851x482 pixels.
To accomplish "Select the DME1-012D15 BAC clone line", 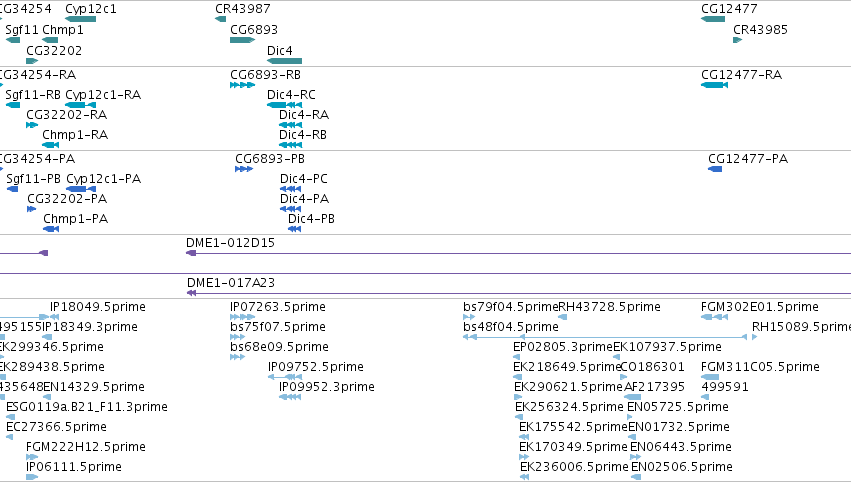I will click(518, 253).
